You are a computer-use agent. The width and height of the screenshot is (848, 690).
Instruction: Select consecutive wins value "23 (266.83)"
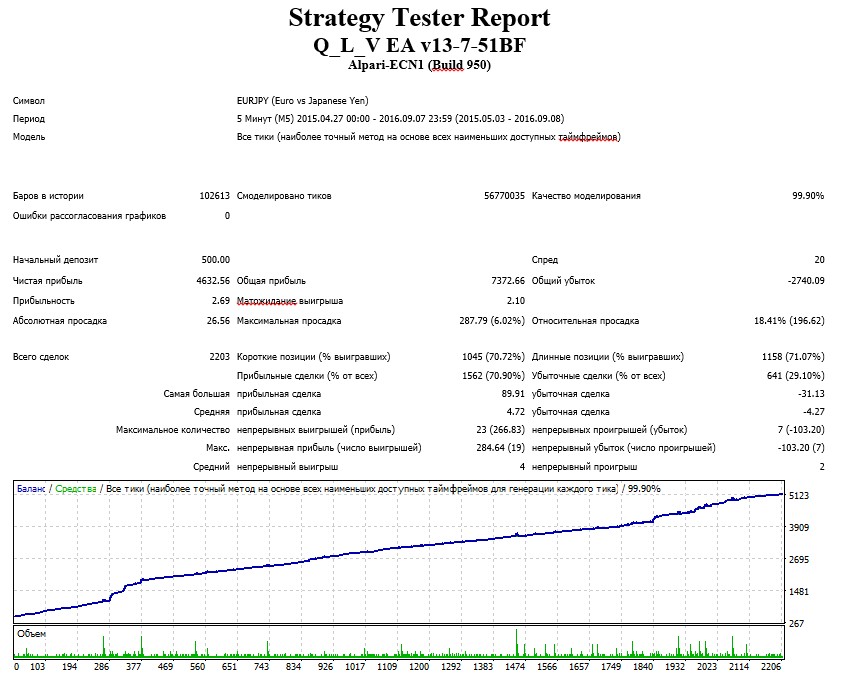[501, 430]
